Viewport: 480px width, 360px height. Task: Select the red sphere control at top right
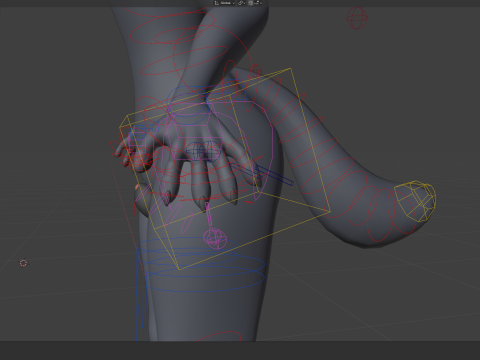[x=357, y=18]
